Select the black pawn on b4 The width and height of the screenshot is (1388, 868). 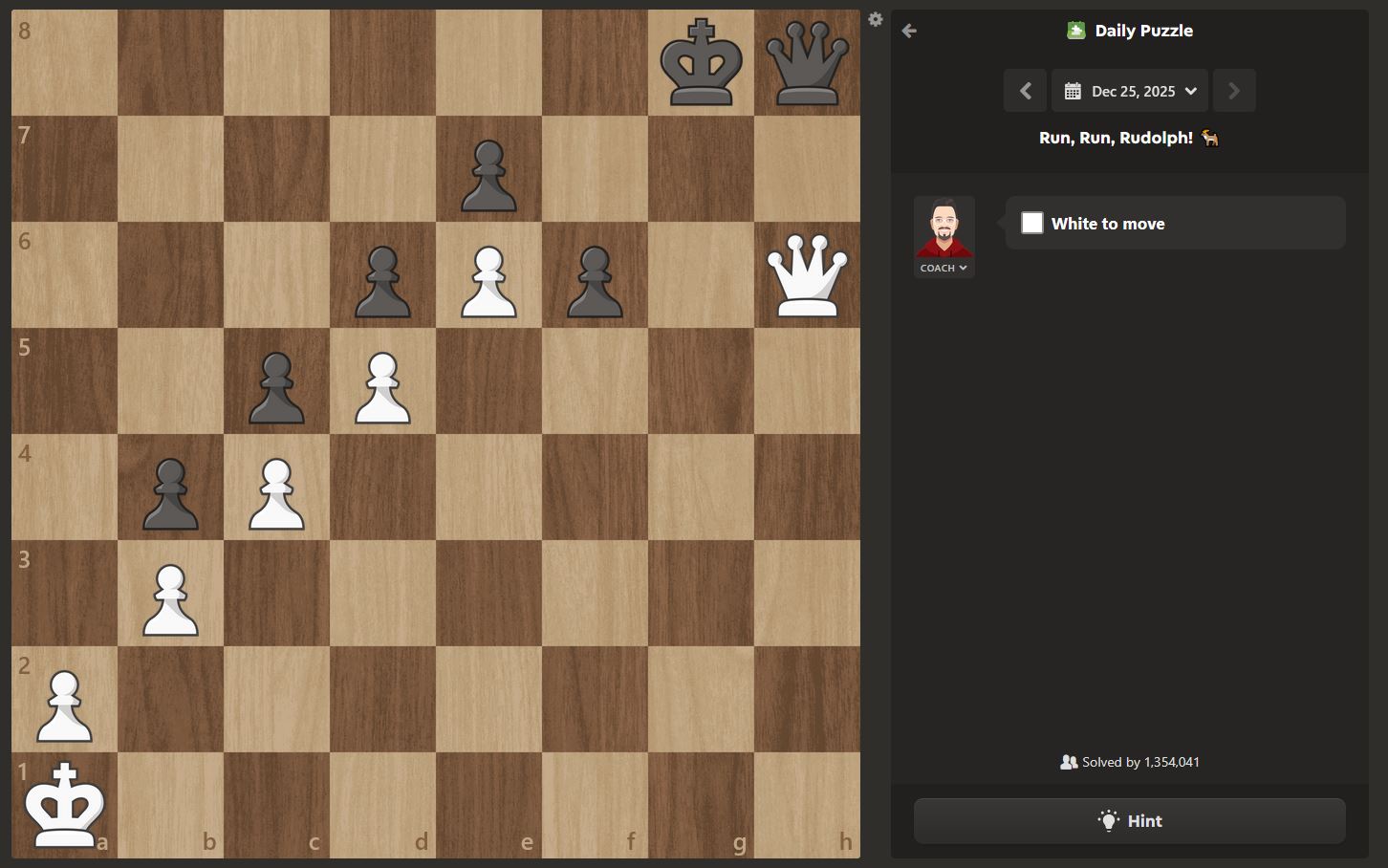[170, 493]
